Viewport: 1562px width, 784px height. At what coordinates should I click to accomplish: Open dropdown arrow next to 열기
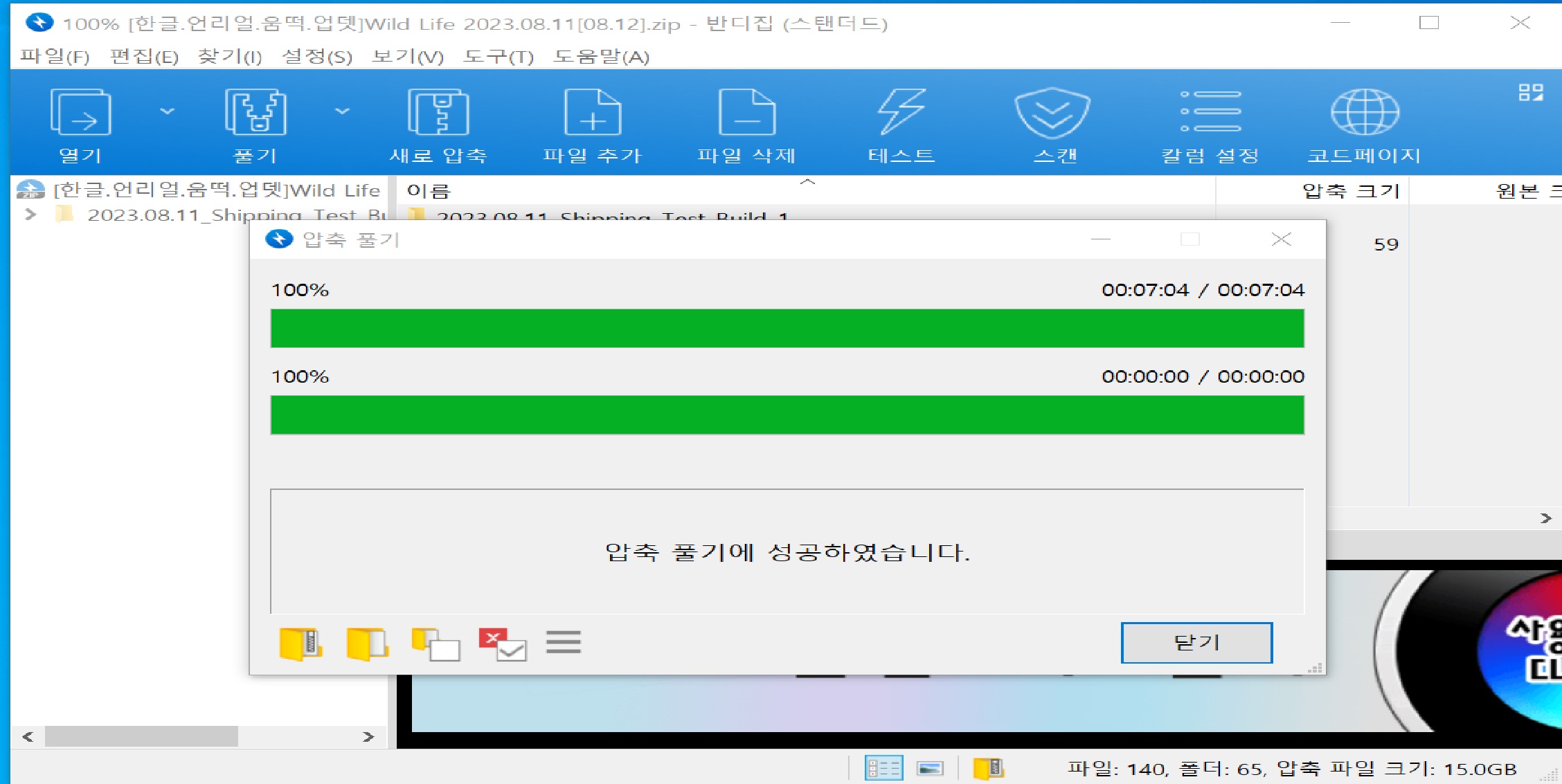tap(167, 111)
